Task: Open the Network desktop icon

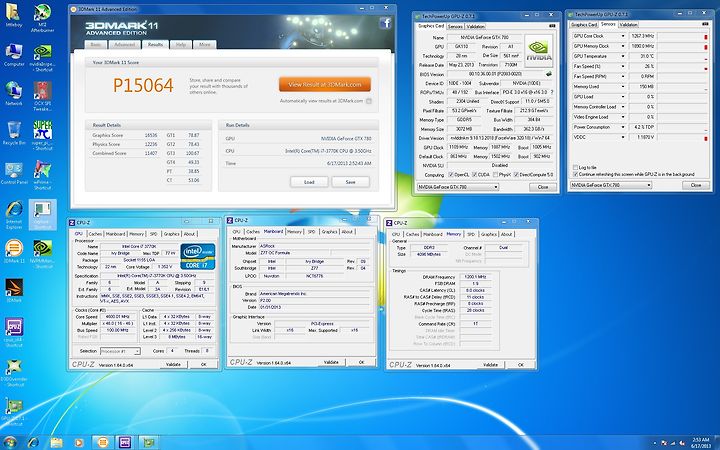Action: 14,91
